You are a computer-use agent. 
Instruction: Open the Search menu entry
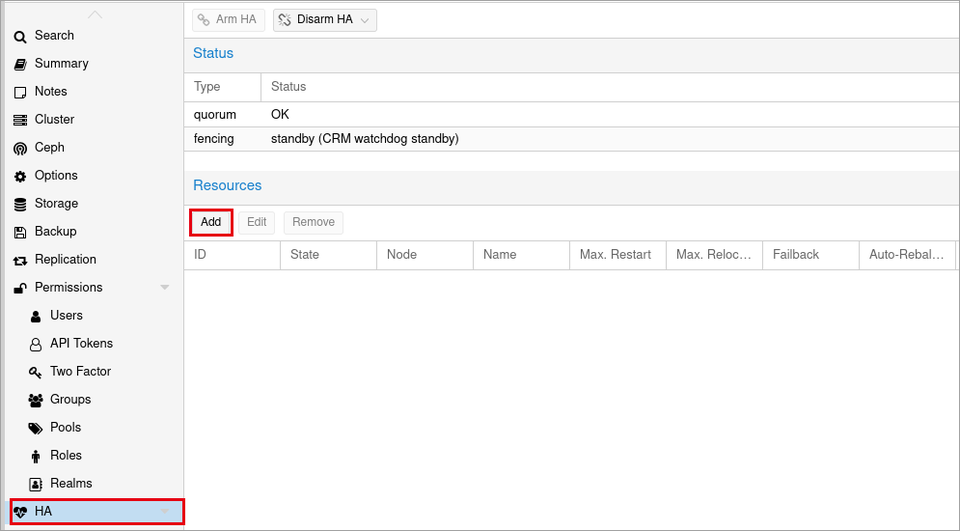94,36
